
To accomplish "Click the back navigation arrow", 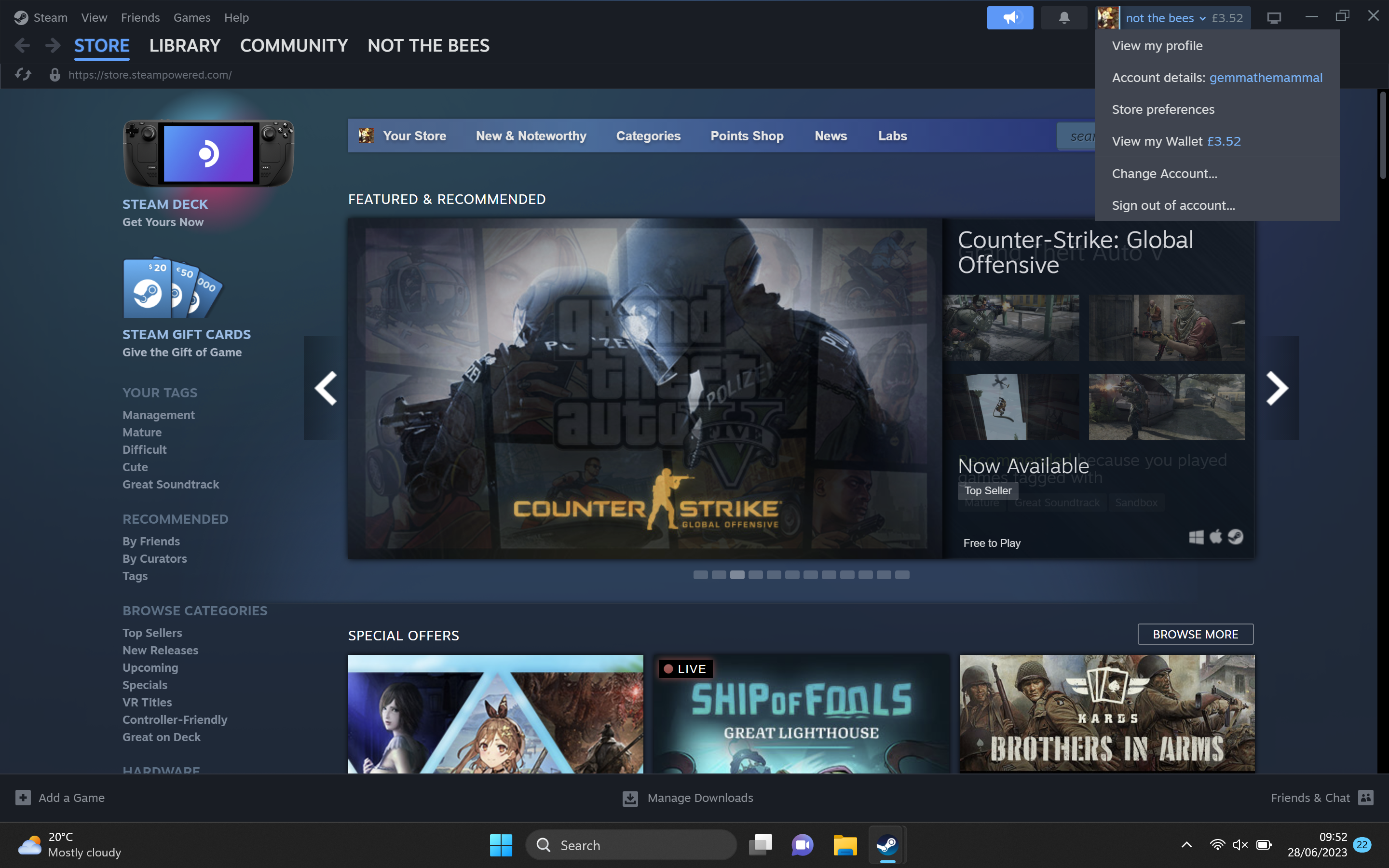I will [22, 45].
